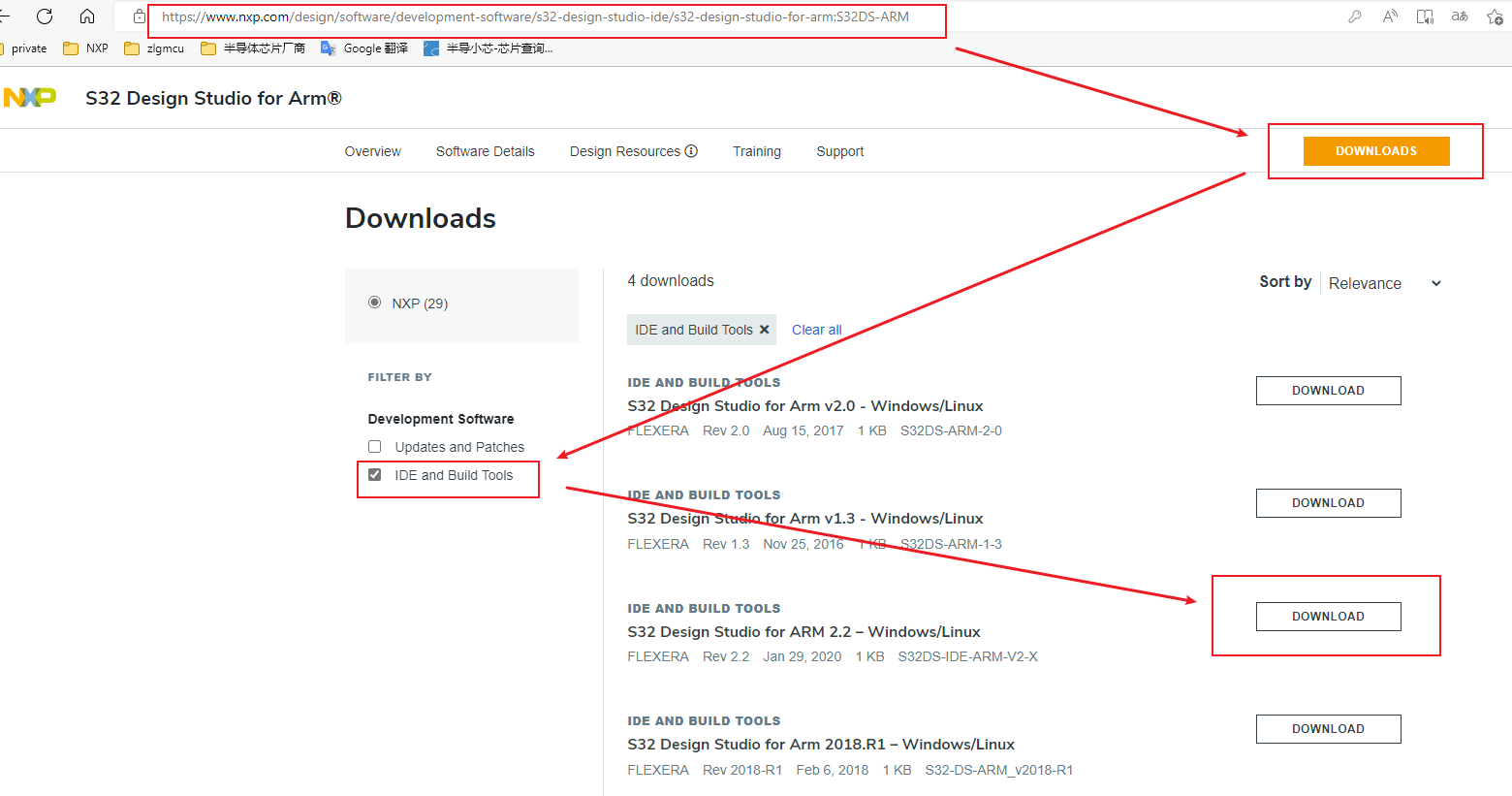Click the Jan 29, 2020 date text

pyautogui.click(x=803, y=656)
